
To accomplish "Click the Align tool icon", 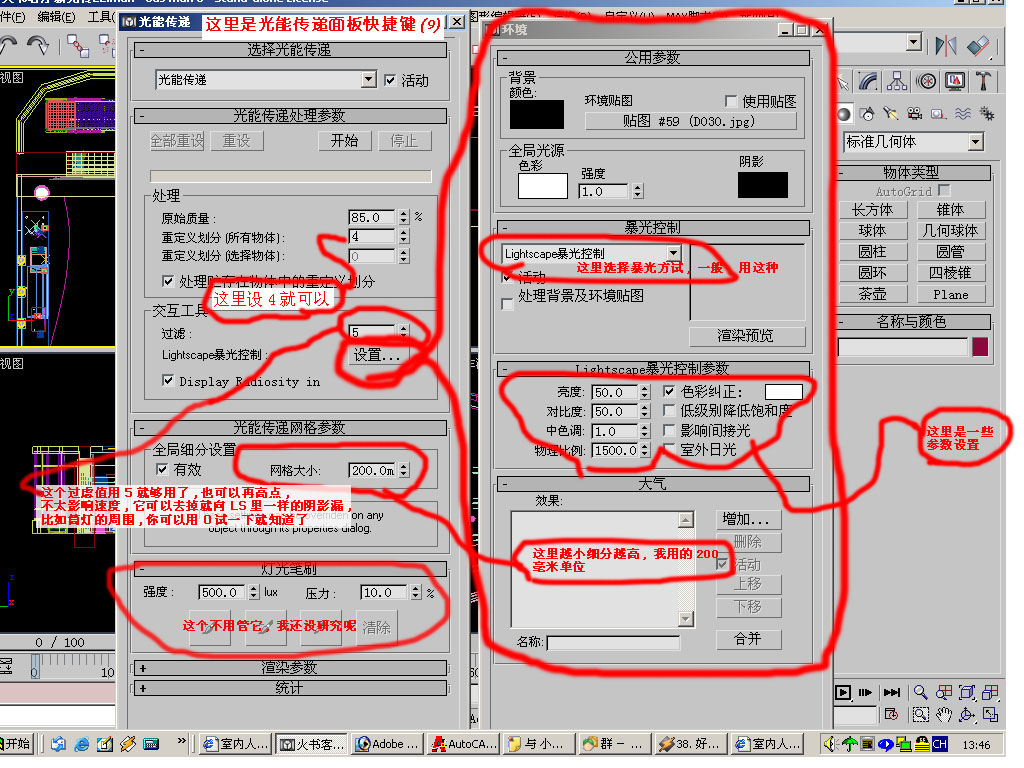I will click(x=978, y=46).
